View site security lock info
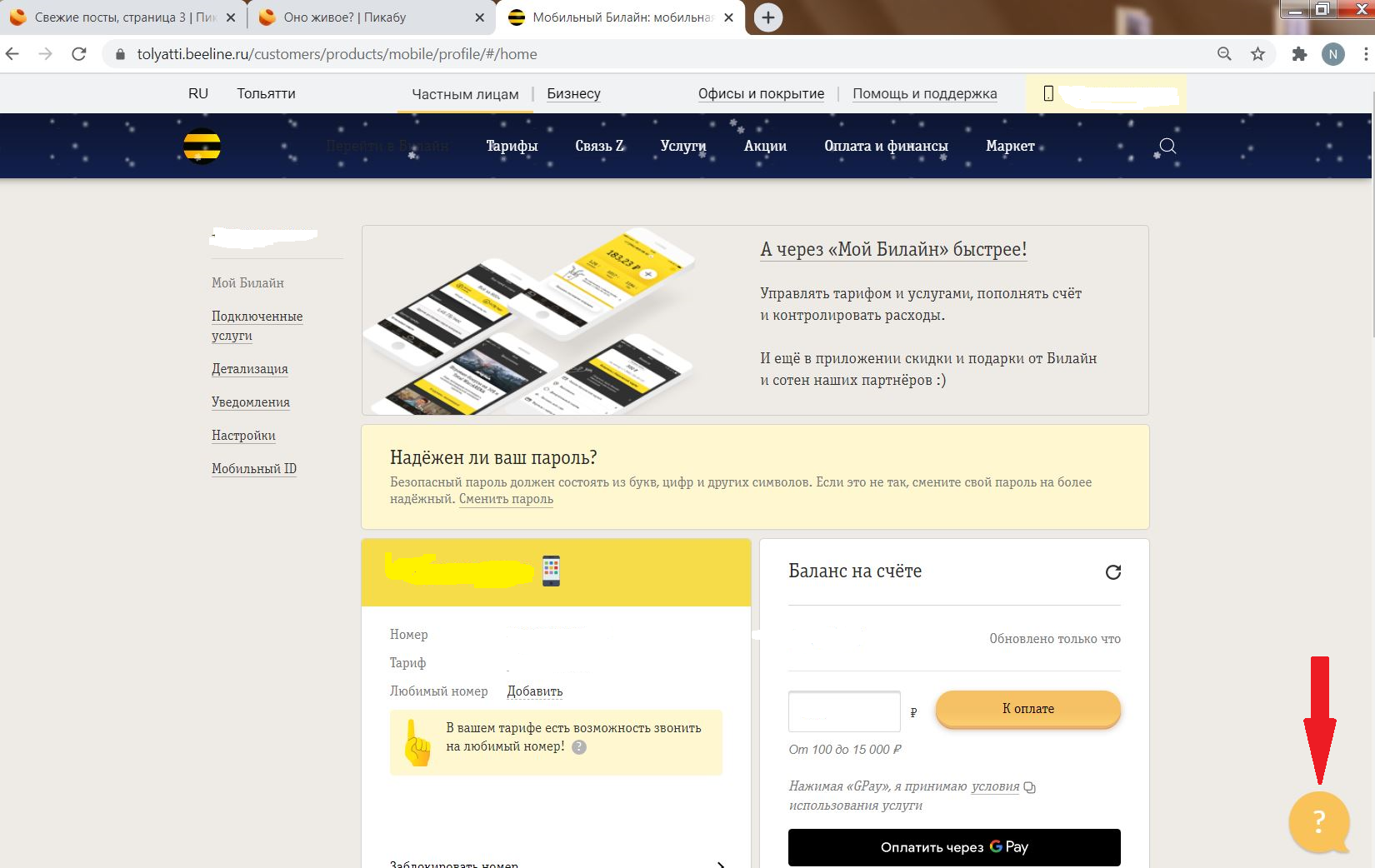Screen dimensions: 1375x868 [x=120, y=54]
